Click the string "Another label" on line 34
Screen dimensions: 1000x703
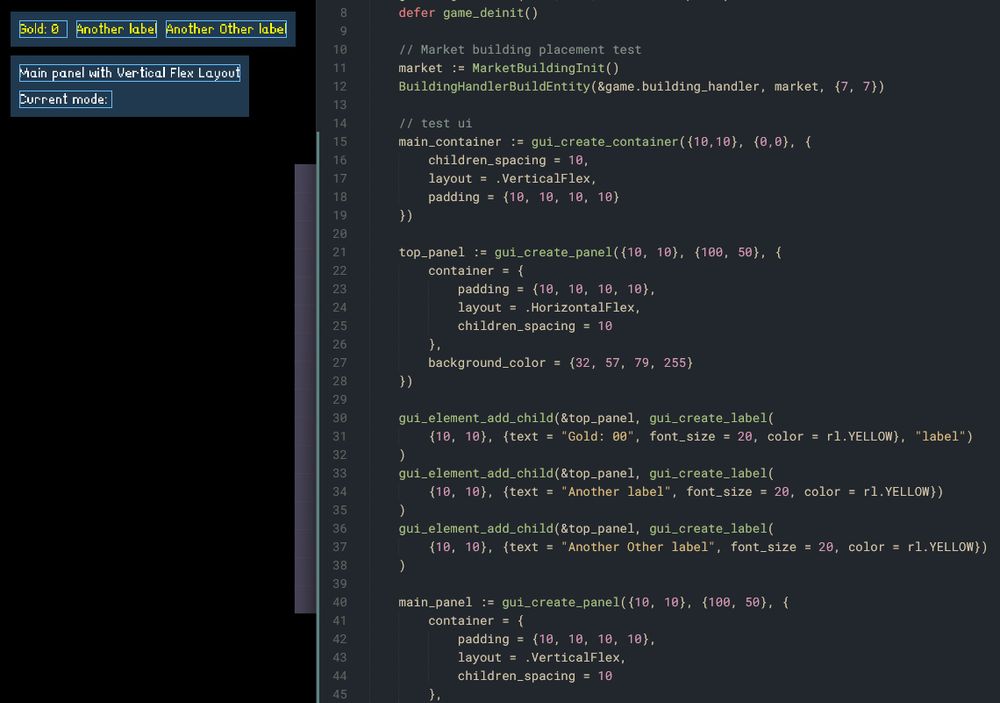coord(616,492)
